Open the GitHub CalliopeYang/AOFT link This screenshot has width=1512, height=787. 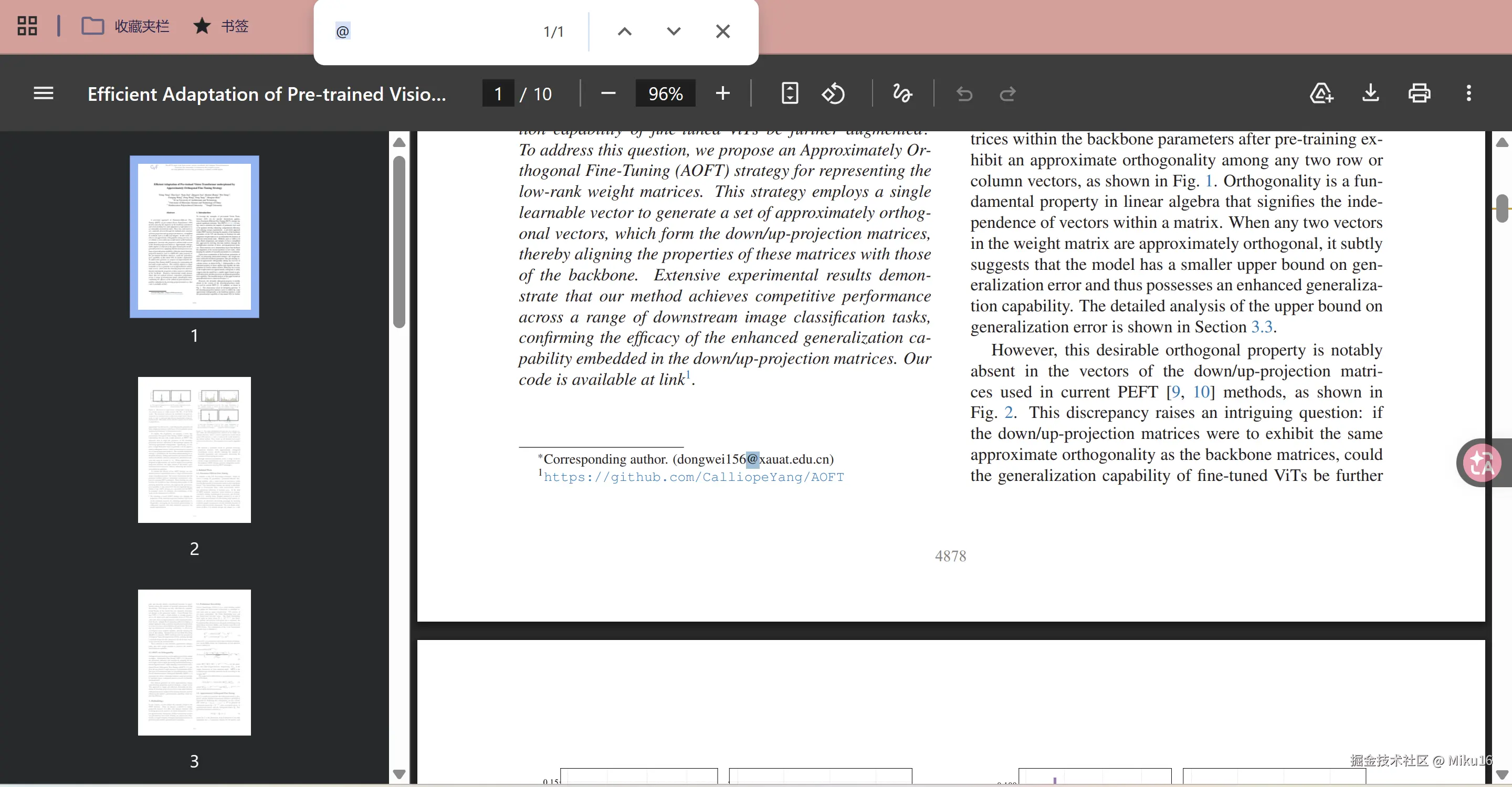(693, 477)
